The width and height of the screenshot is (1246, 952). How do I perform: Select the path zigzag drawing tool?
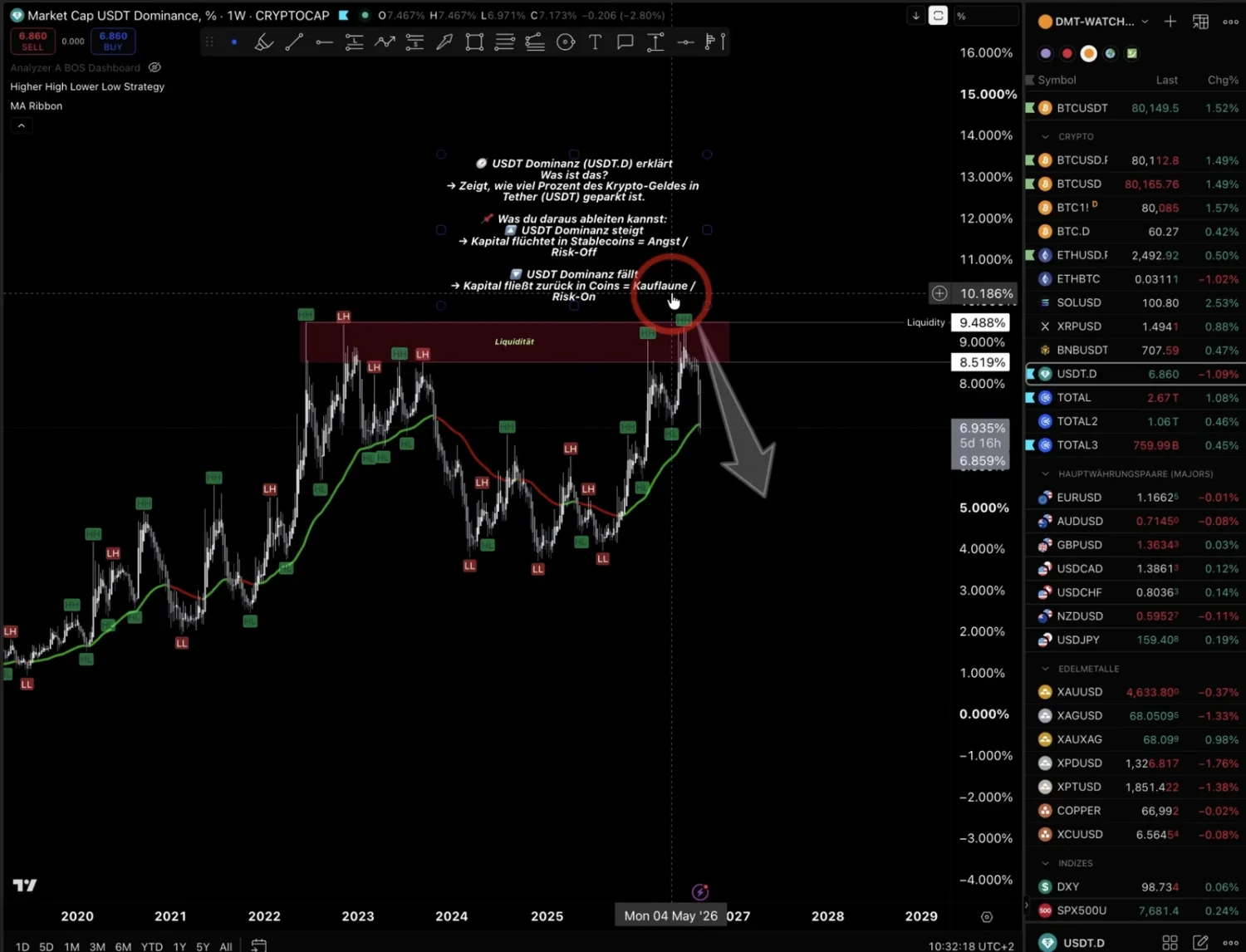click(x=384, y=42)
